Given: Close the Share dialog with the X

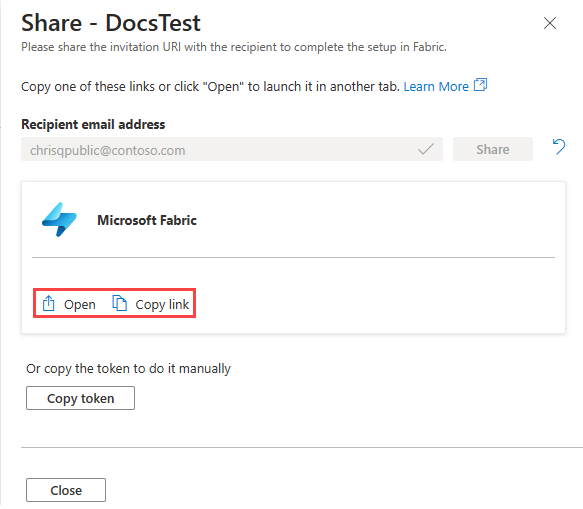Looking at the screenshot, I should (550, 23).
